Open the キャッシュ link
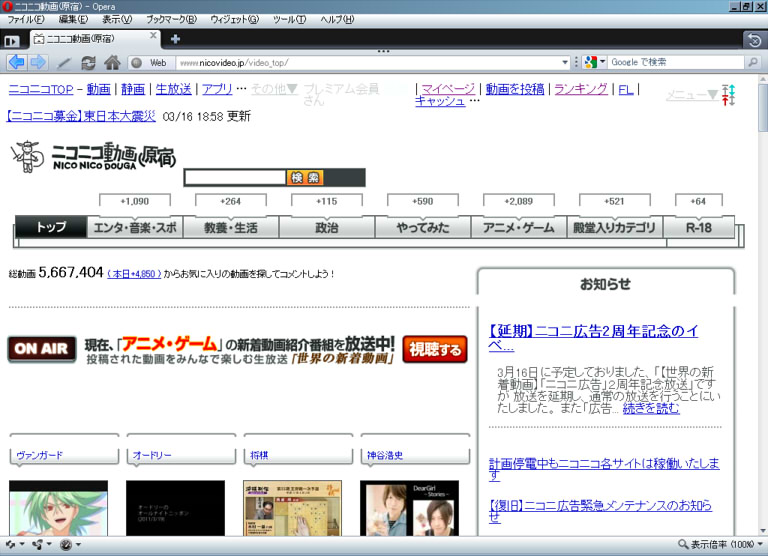The height and width of the screenshot is (556, 768). point(440,100)
